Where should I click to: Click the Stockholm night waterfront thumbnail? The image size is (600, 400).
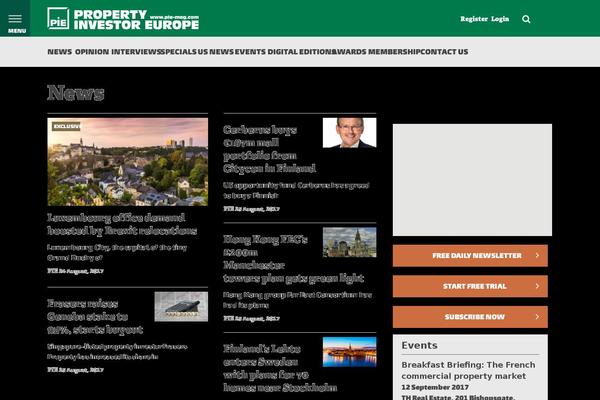click(349, 352)
